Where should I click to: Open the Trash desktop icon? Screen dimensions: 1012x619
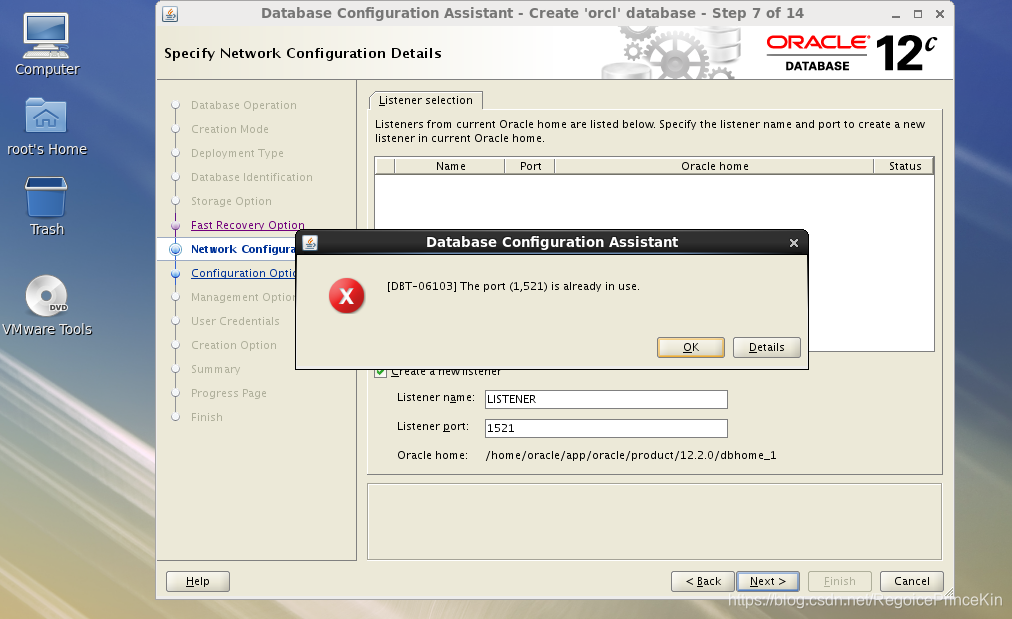click(x=46, y=206)
